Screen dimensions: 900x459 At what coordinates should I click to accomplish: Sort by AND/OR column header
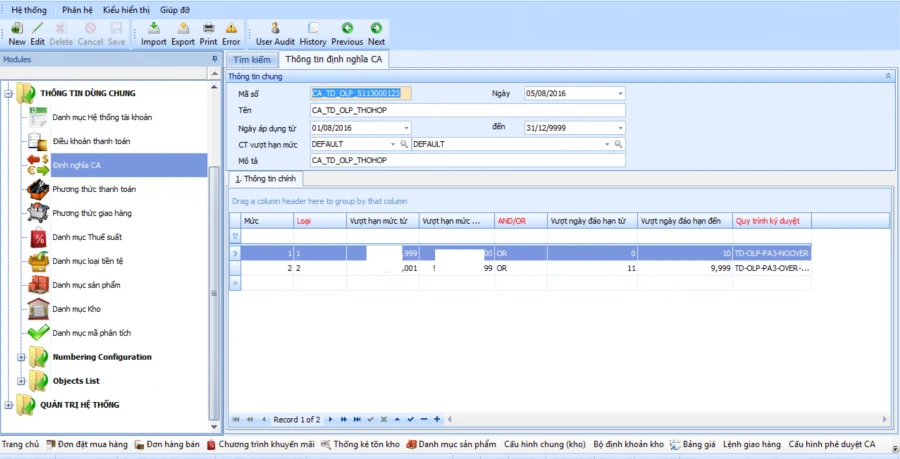(521, 221)
